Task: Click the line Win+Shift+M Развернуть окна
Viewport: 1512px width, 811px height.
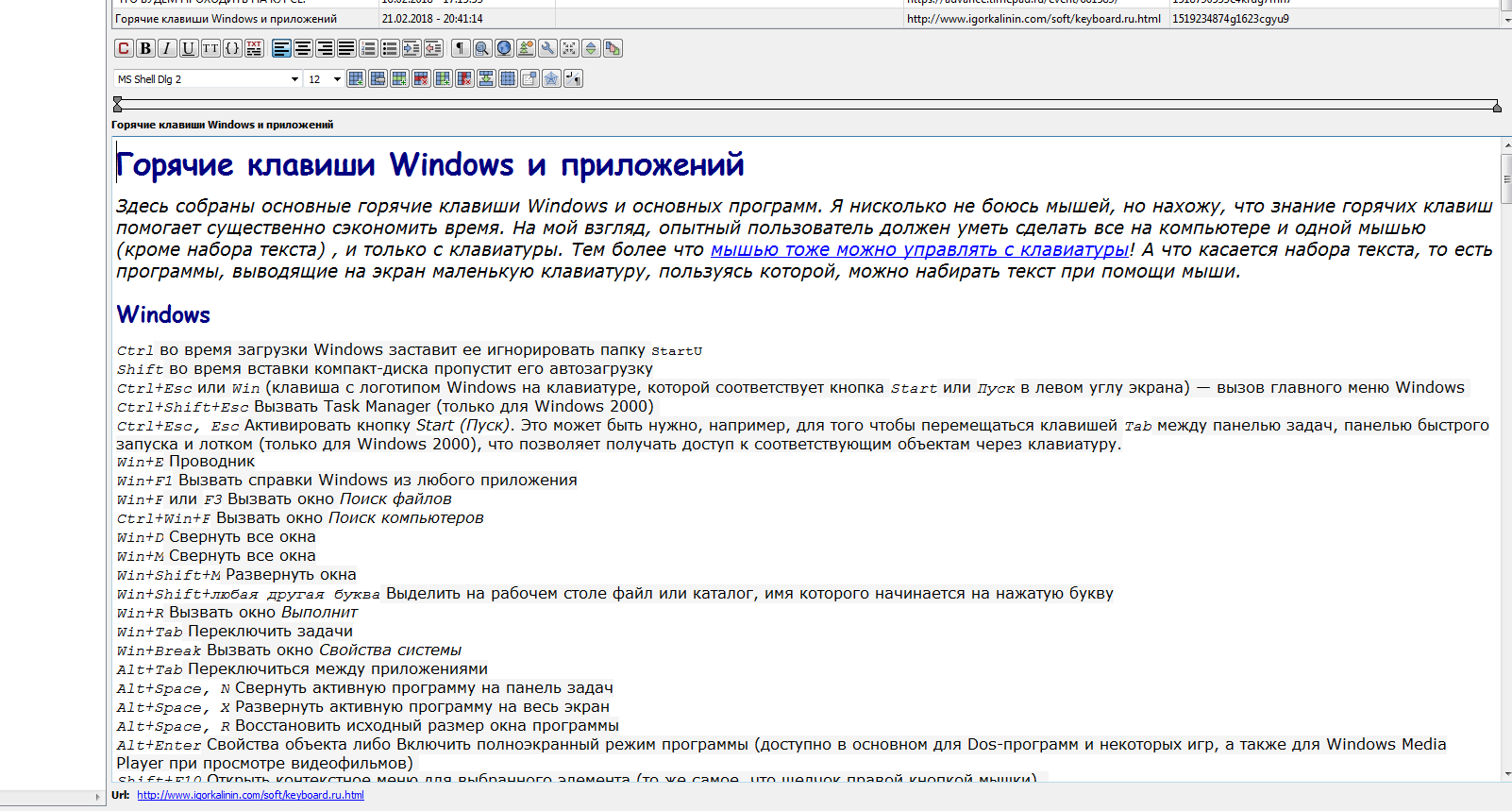Action: pos(237,575)
